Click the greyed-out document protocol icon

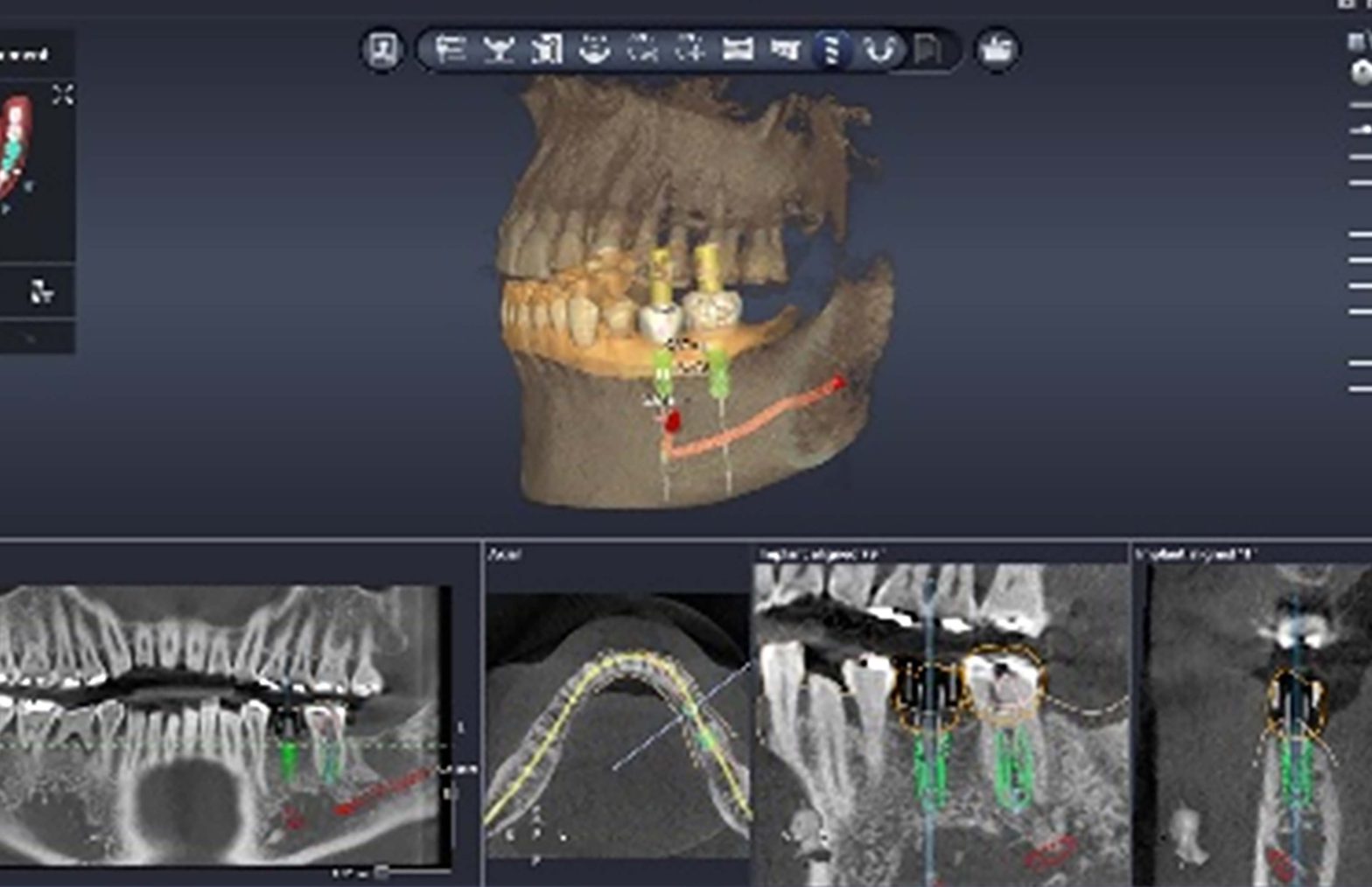(x=927, y=50)
